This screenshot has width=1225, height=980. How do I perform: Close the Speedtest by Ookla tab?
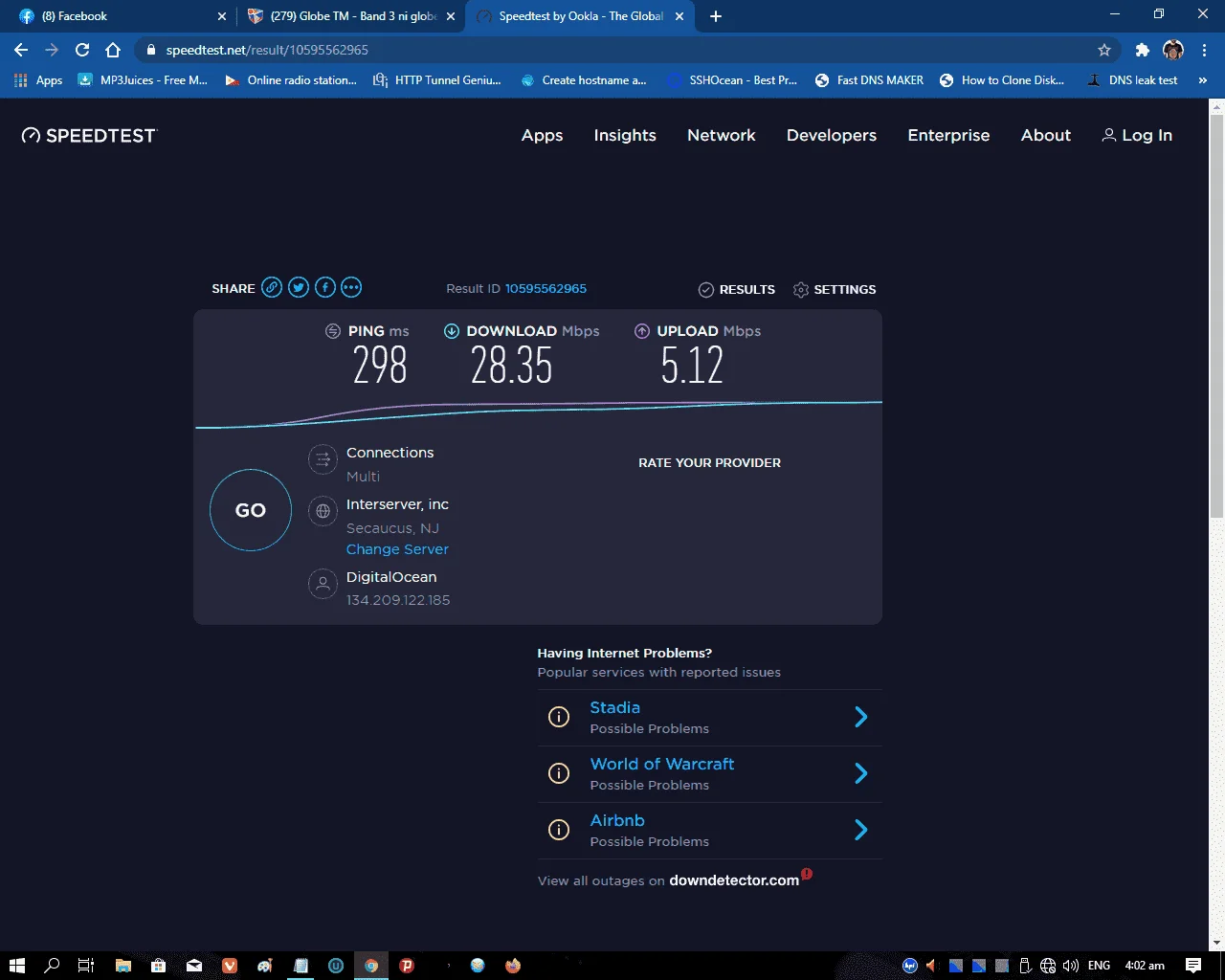pyautogui.click(x=679, y=16)
